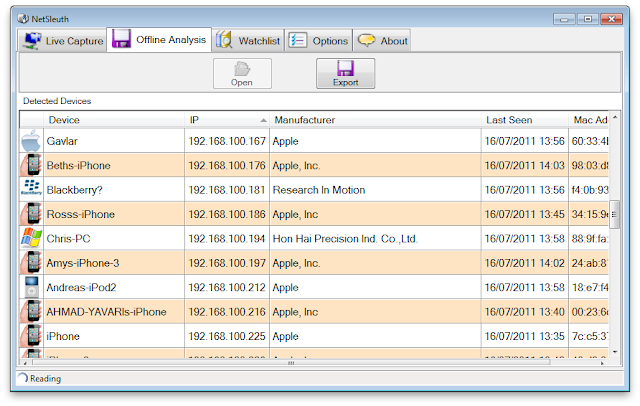Click IP address 192.168.100.216
Image resolution: width=640 pixels, height=406 pixels.
[x=227, y=312]
